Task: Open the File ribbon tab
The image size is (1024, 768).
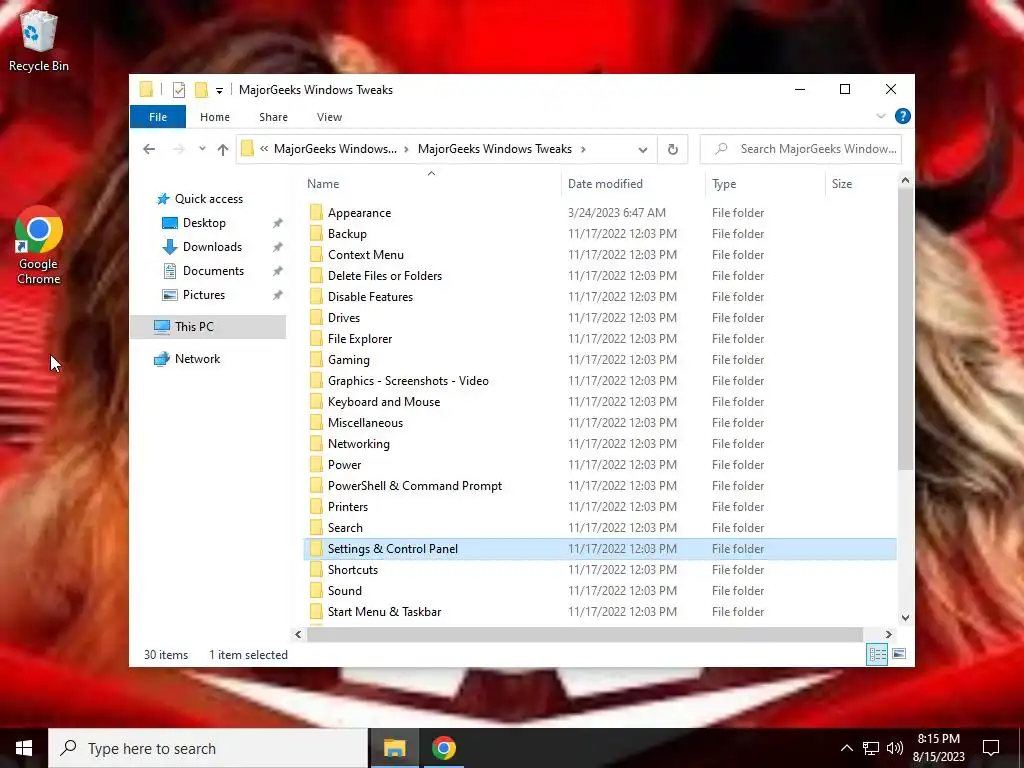Action: [158, 117]
